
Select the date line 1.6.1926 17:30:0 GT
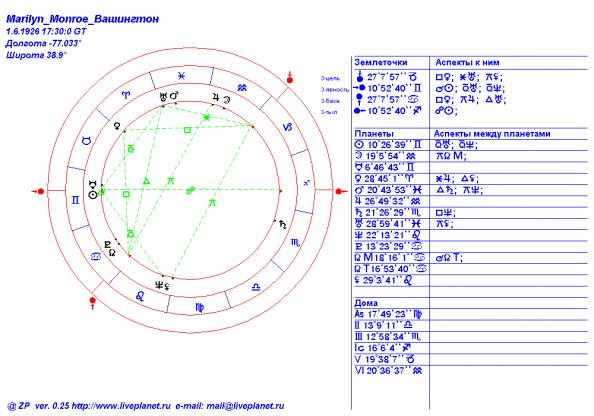46,31
